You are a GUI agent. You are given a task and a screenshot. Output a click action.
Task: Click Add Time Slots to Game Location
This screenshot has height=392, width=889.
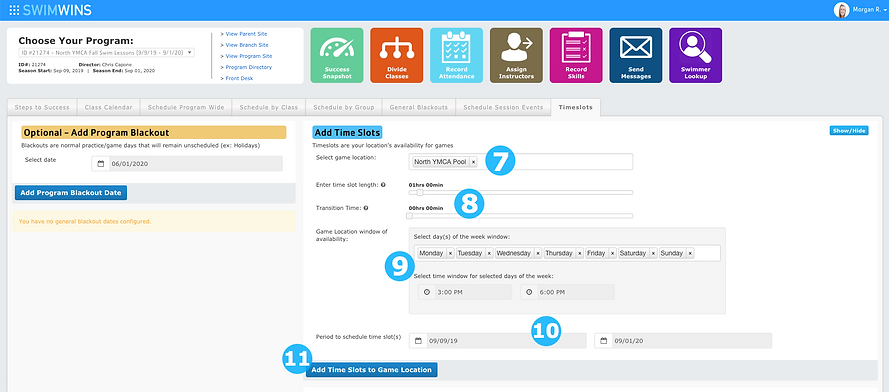(372, 370)
